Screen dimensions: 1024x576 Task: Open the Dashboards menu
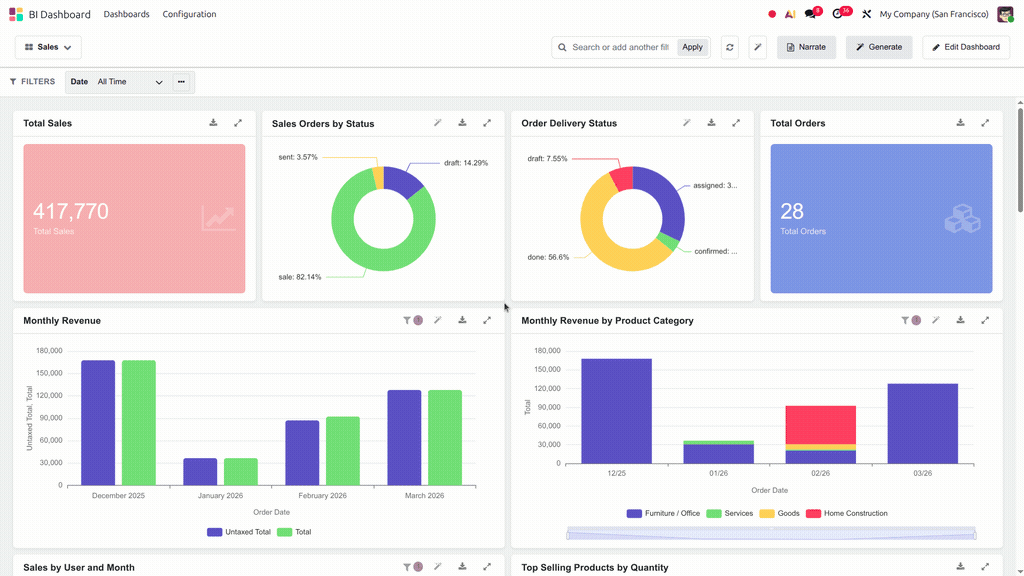coord(126,14)
